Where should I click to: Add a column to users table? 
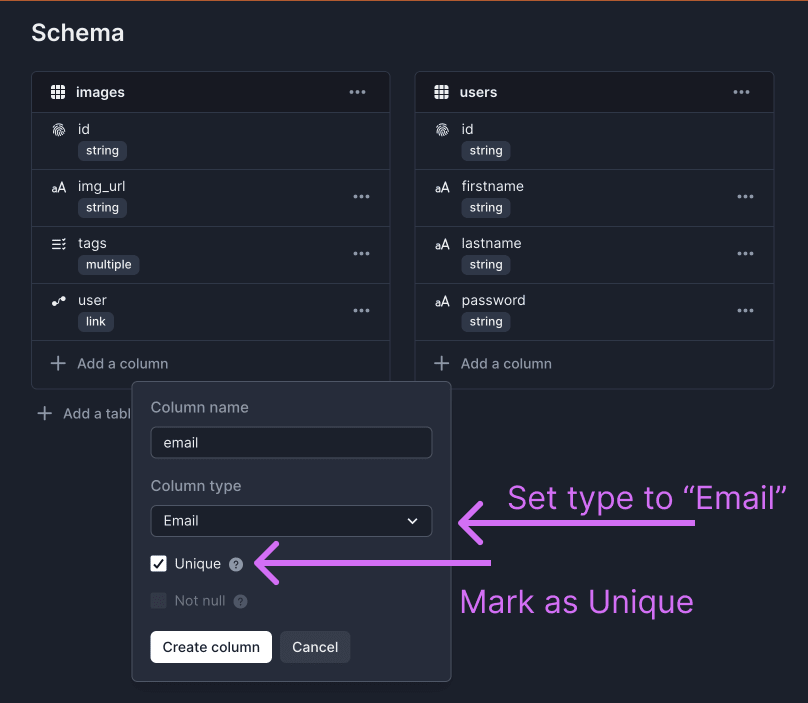pos(494,364)
